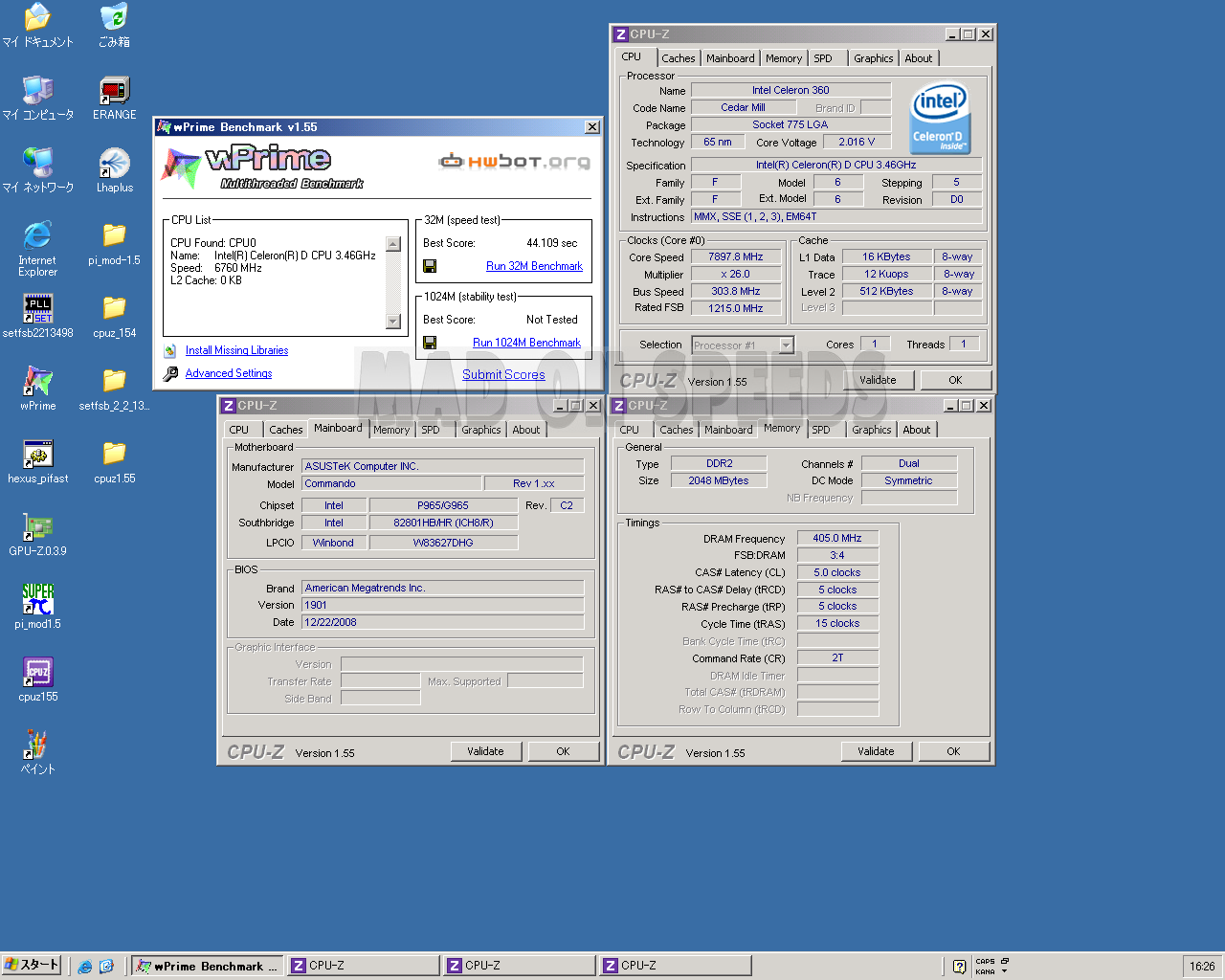Click OK in Mainboard CPU-Z window
Viewport: 1225px width, 980px height.
click(x=563, y=751)
